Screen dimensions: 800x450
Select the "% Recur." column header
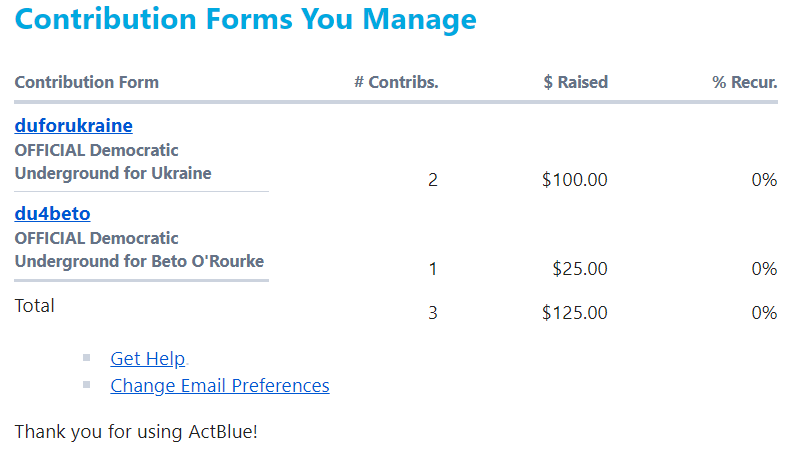point(744,82)
